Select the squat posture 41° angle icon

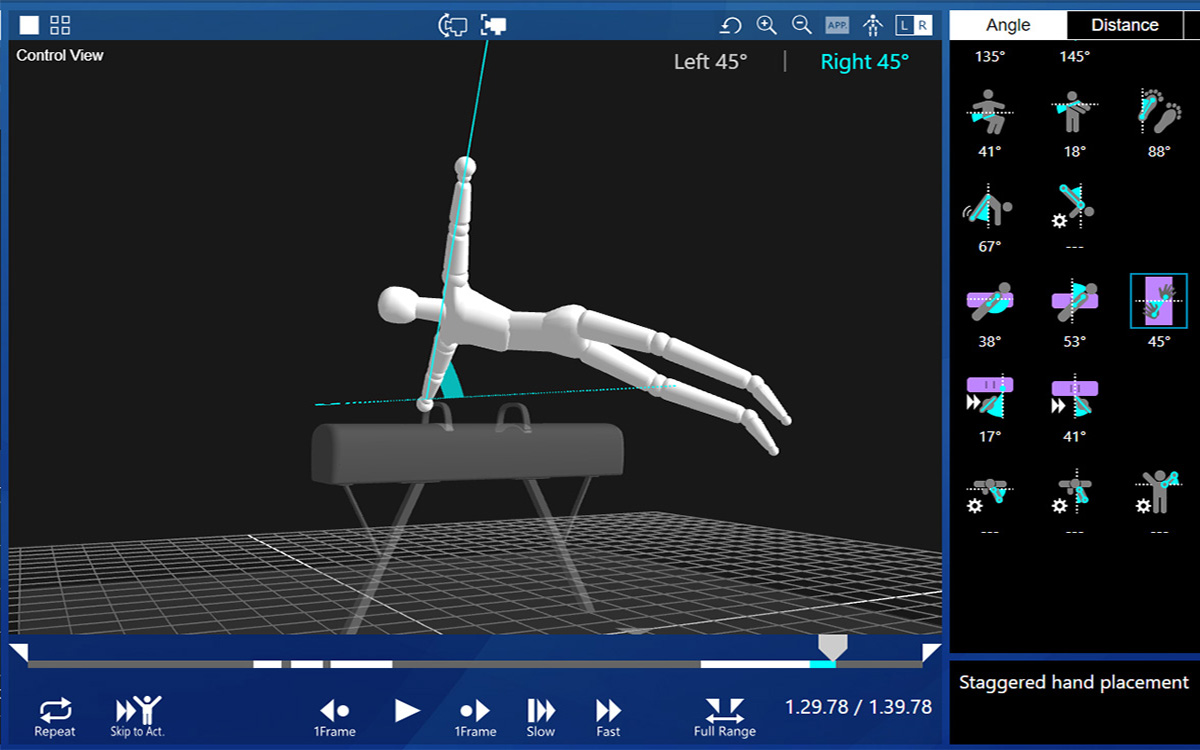coord(989,111)
